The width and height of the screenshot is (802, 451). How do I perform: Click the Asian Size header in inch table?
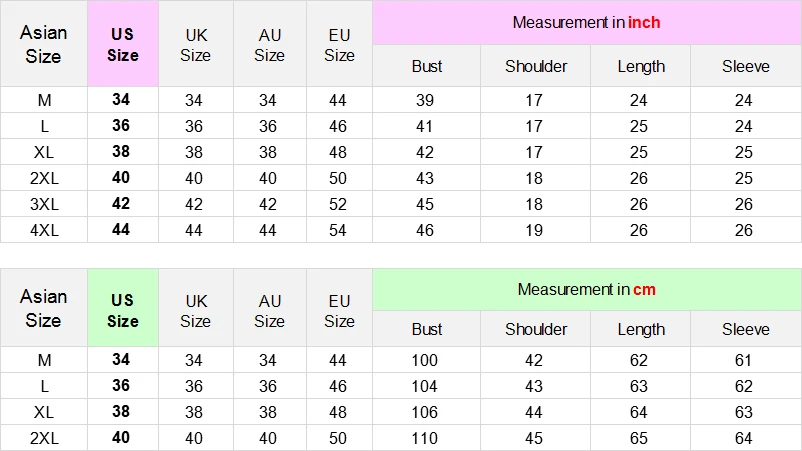point(43,44)
